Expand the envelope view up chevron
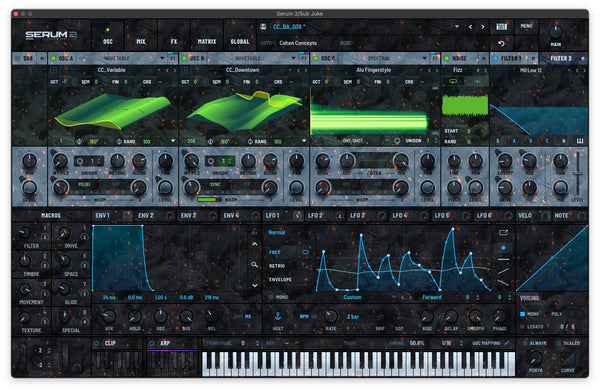The width and height of the screenshot is (600, 391). [x=254, y=244]
